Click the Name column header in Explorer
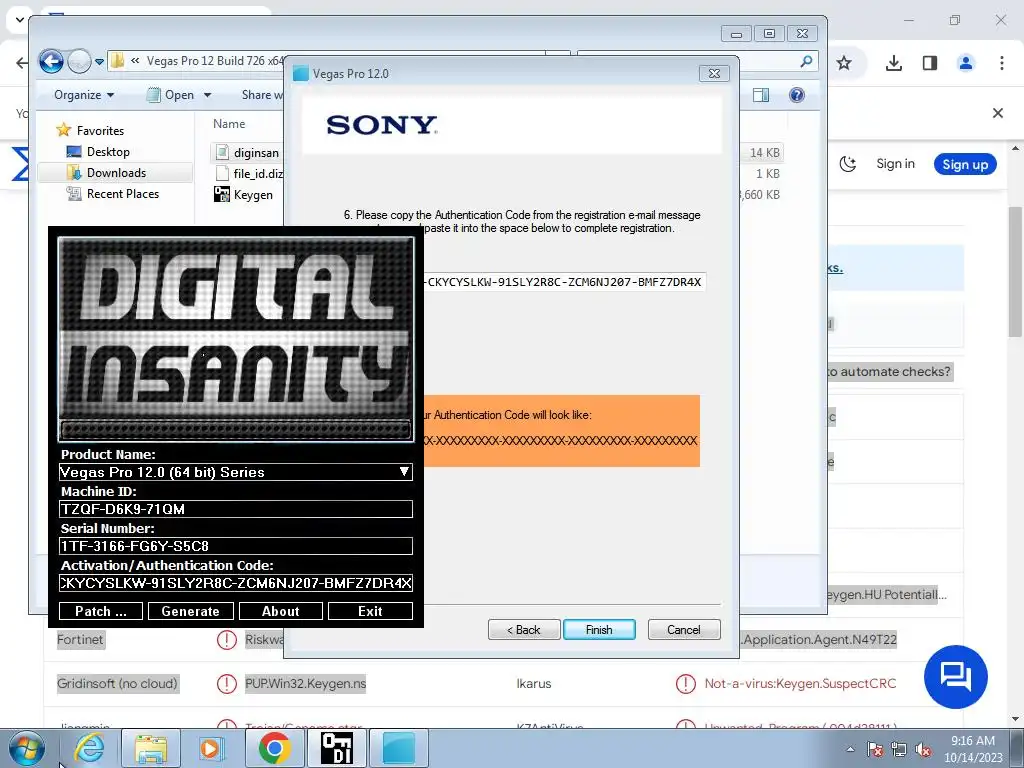 pyautogui.click(x=229, y=123)
